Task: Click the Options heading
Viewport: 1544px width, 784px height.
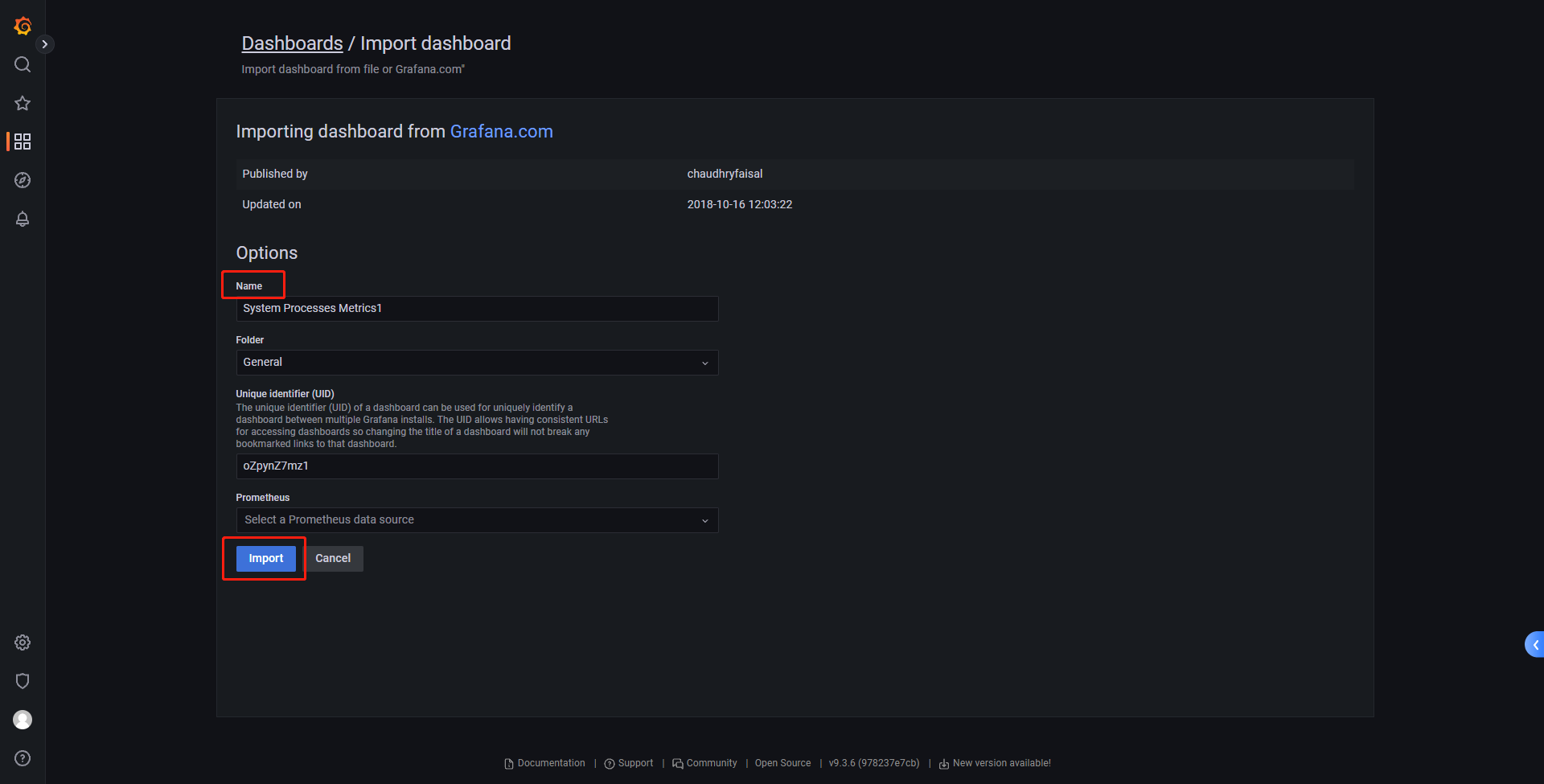Action: (x=267, y=253)
